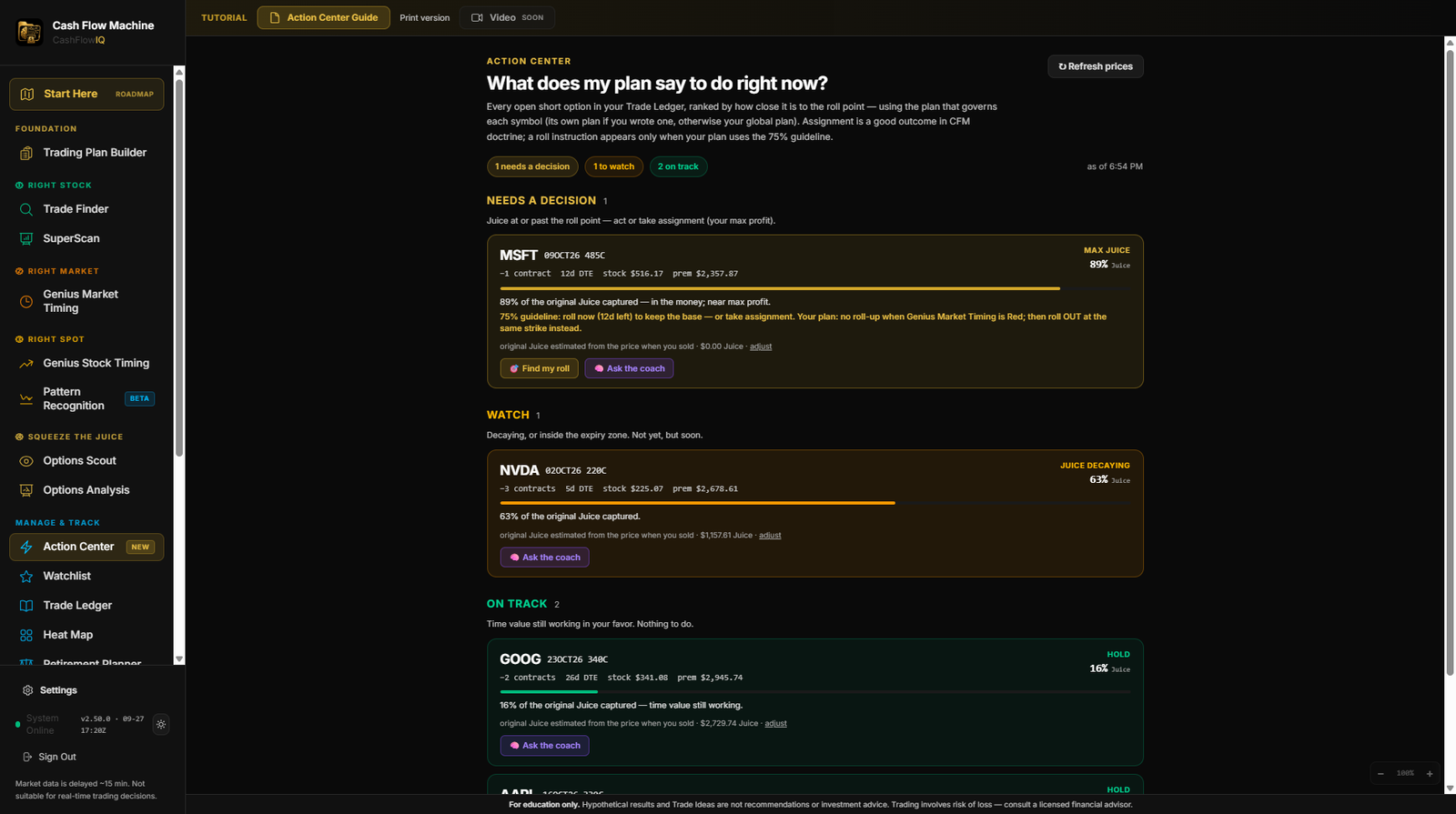1456x814 pixels.
Task: Click the adjust link on GOOG card
Action: [x=776, y=724]
